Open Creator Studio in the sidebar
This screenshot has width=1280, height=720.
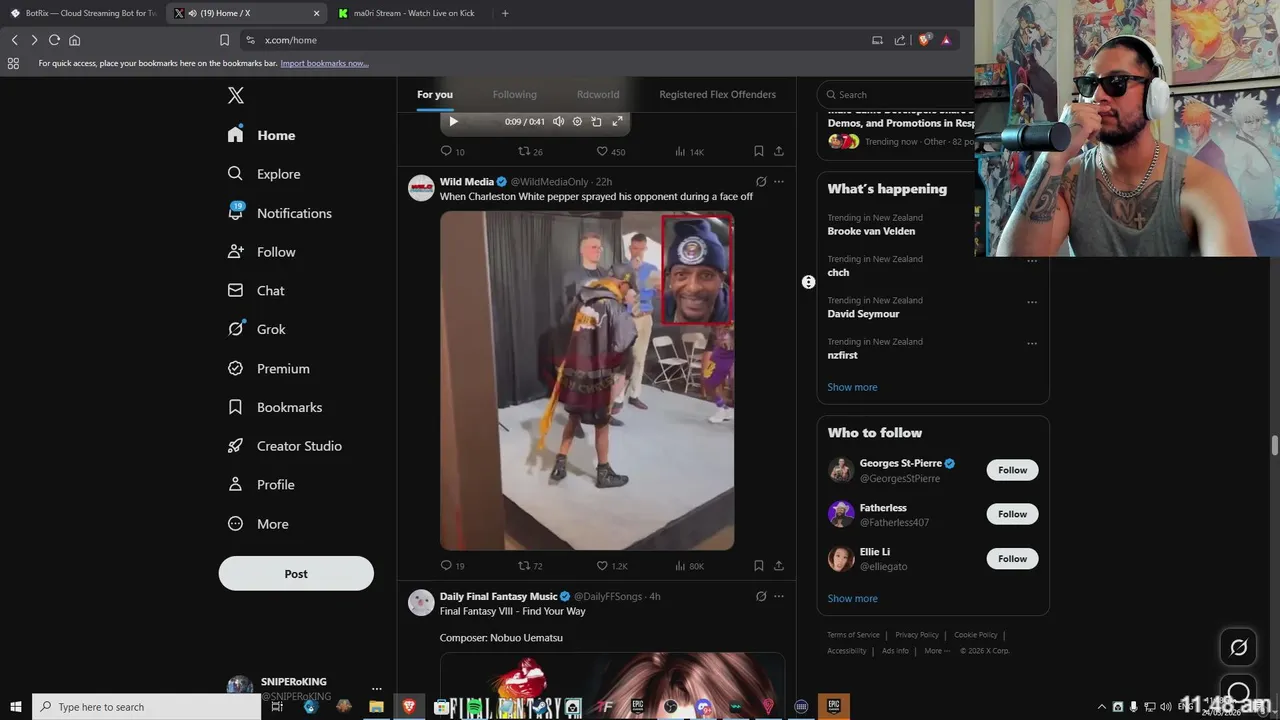(284, 446)
